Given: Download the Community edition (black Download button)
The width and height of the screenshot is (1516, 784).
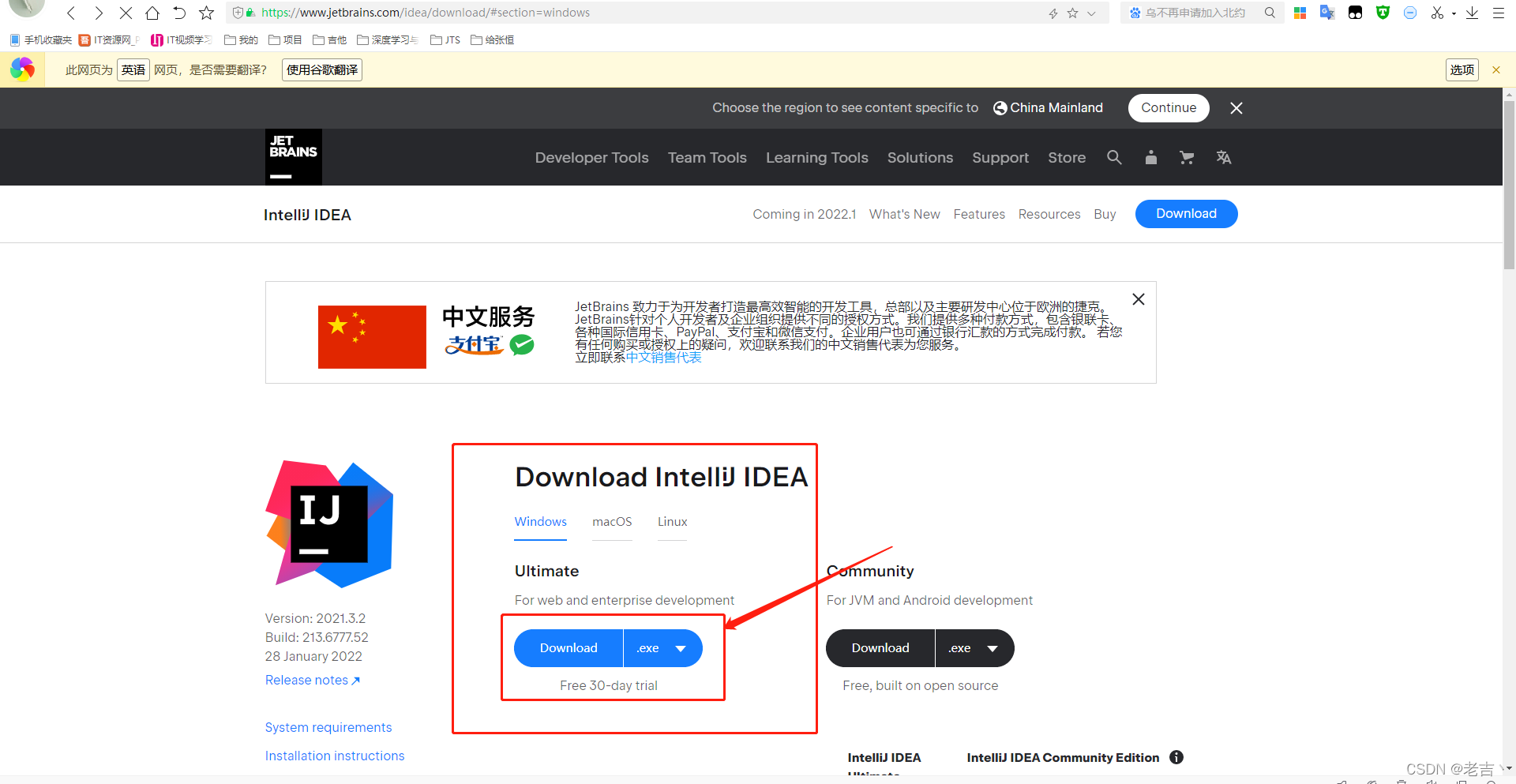Looking at the screenshot, I should coord(880,648).
